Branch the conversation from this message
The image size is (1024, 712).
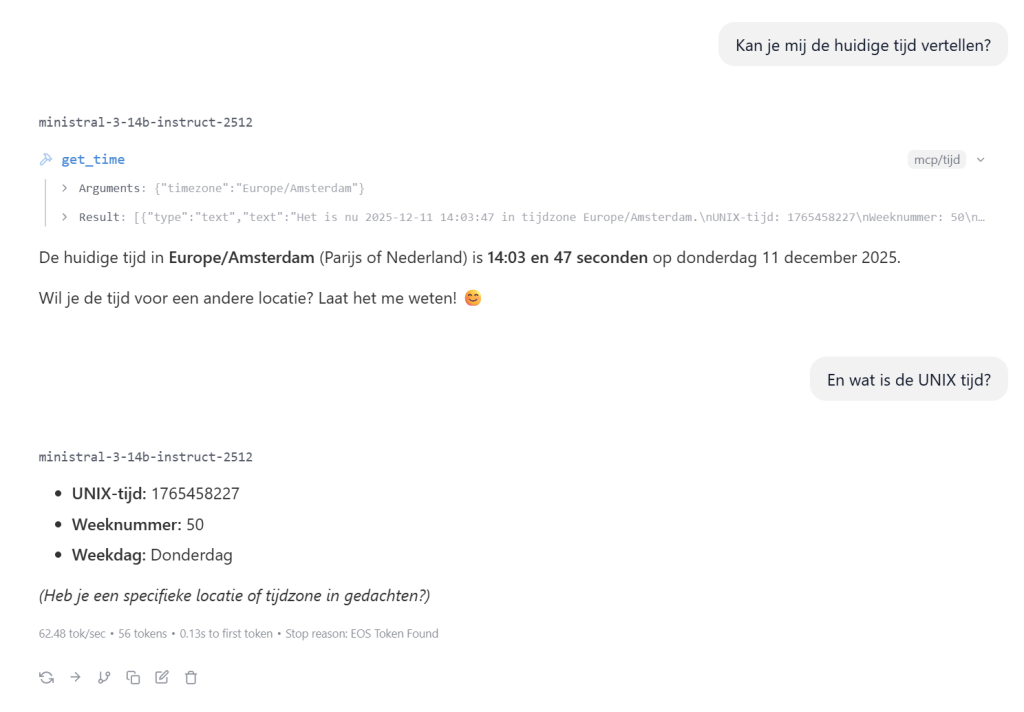104,678
